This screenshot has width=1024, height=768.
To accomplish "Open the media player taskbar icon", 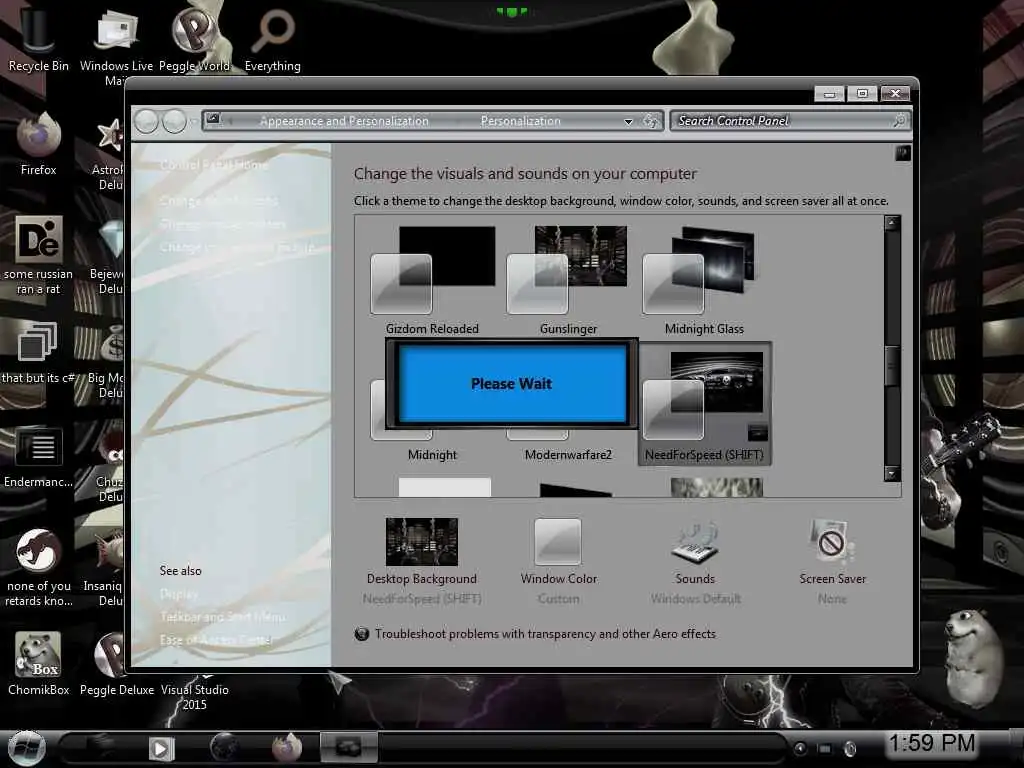I will pyautogui.click(x=161, y=748).
